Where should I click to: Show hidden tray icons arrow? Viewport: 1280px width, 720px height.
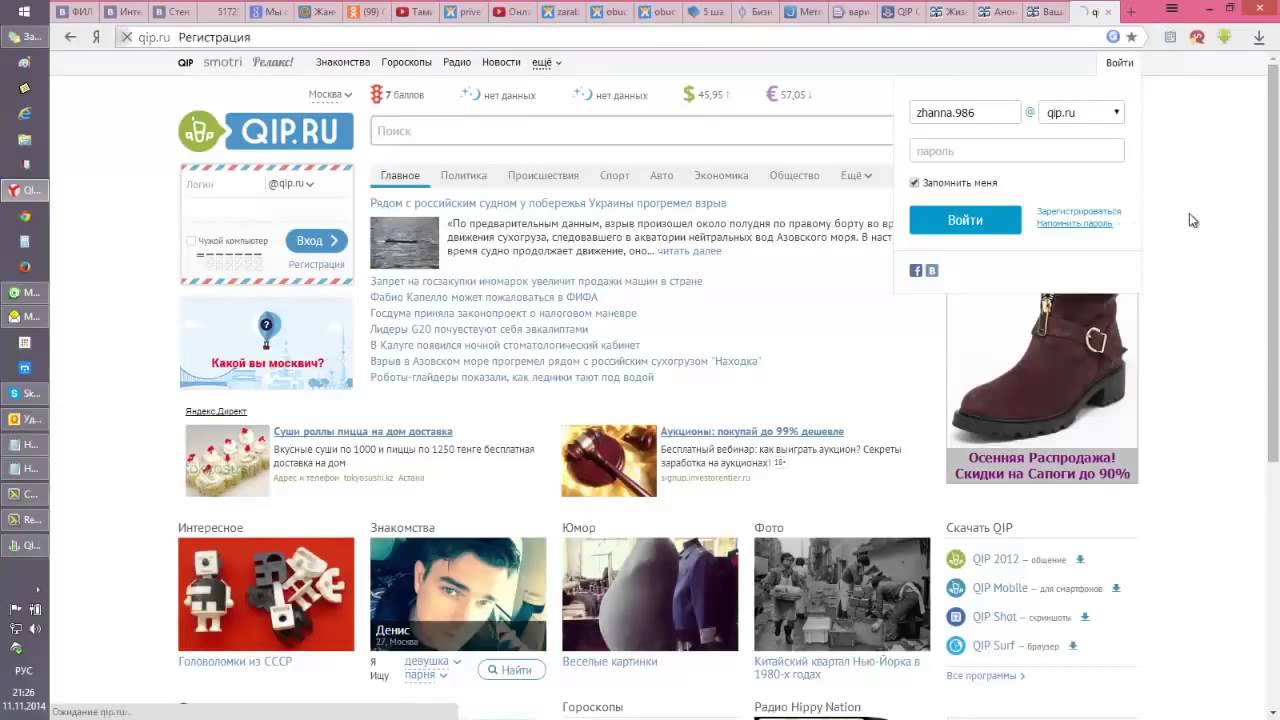[38, 590]
